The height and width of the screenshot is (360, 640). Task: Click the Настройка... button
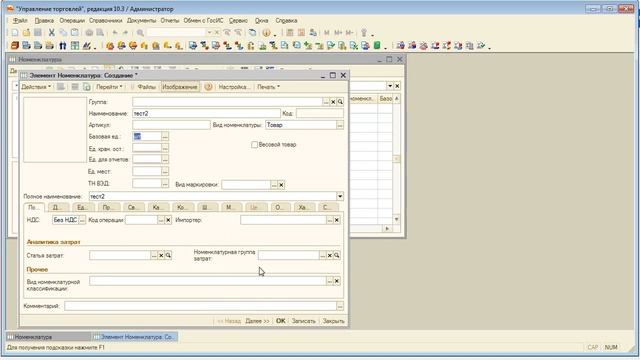[x=233, y=87]
